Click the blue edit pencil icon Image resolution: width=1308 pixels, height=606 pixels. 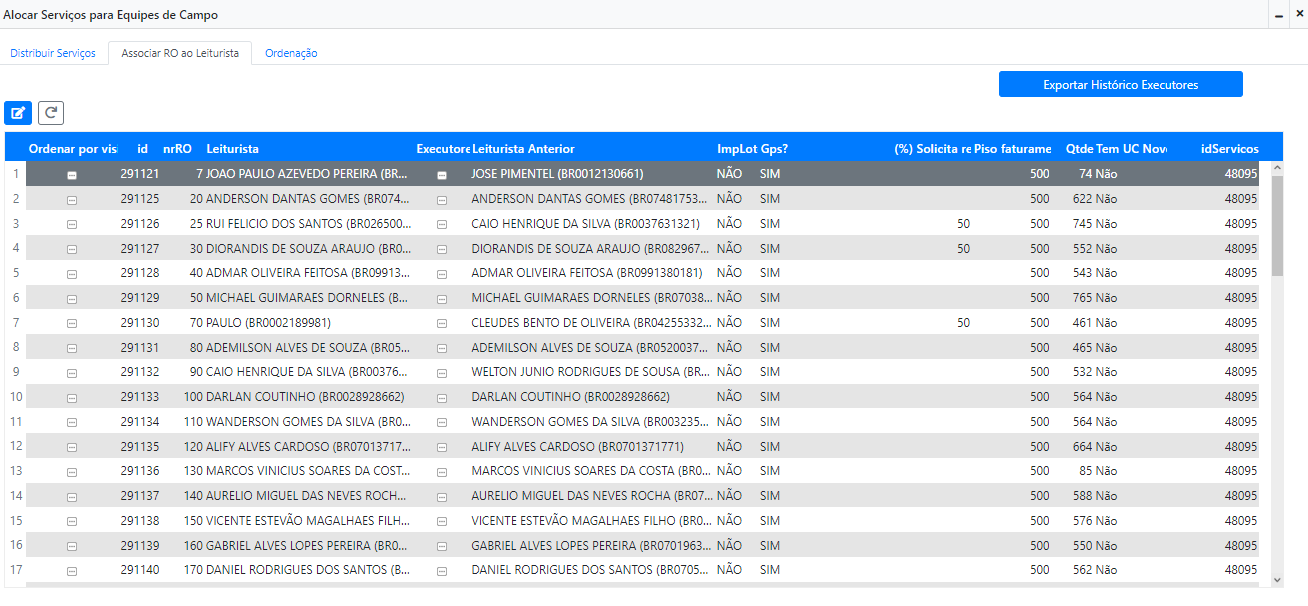[18, 113]
